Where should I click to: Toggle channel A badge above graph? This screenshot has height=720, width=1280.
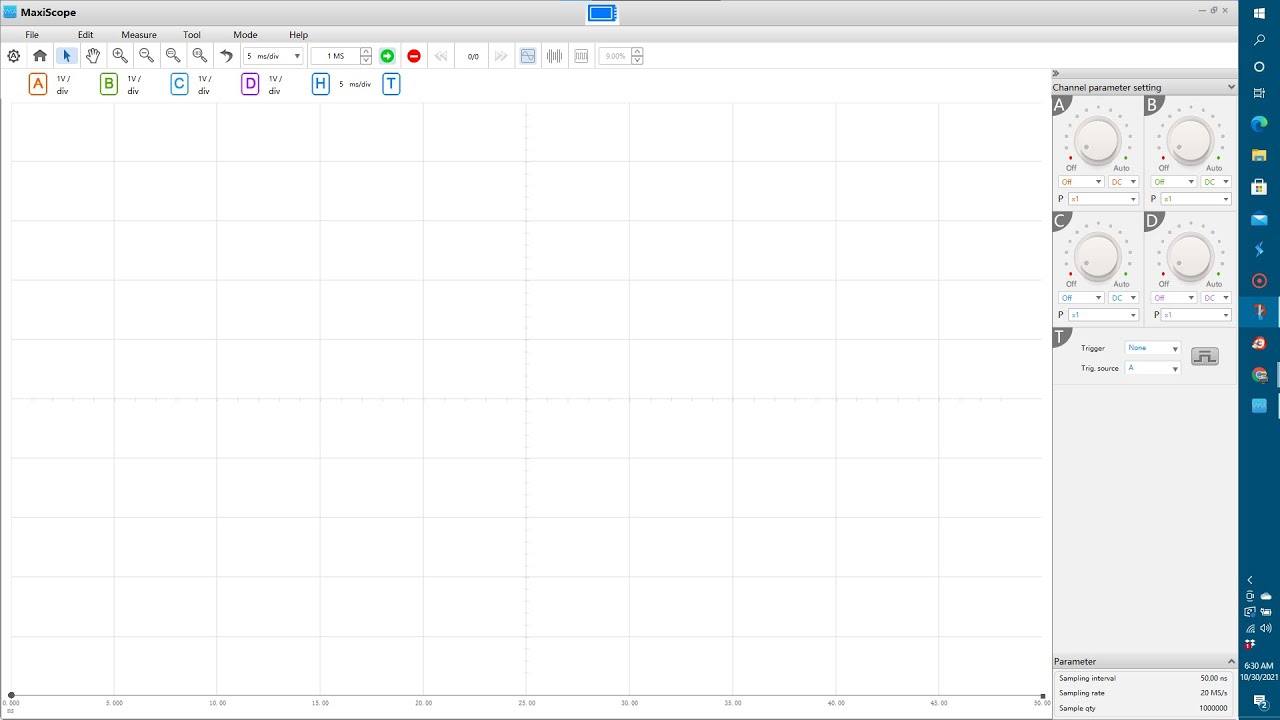click(38, 84)
